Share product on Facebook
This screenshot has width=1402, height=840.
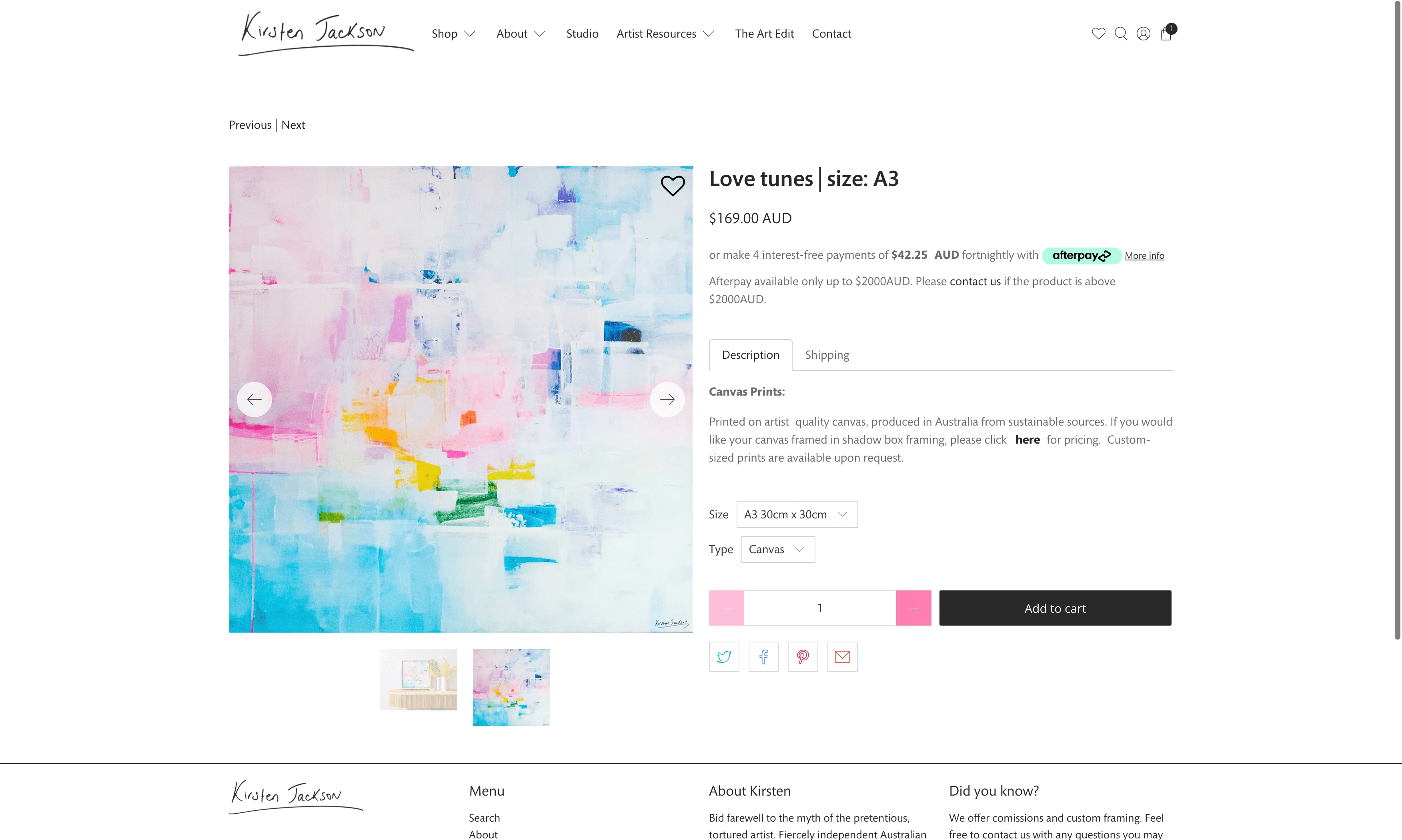(x=763, y=657)
